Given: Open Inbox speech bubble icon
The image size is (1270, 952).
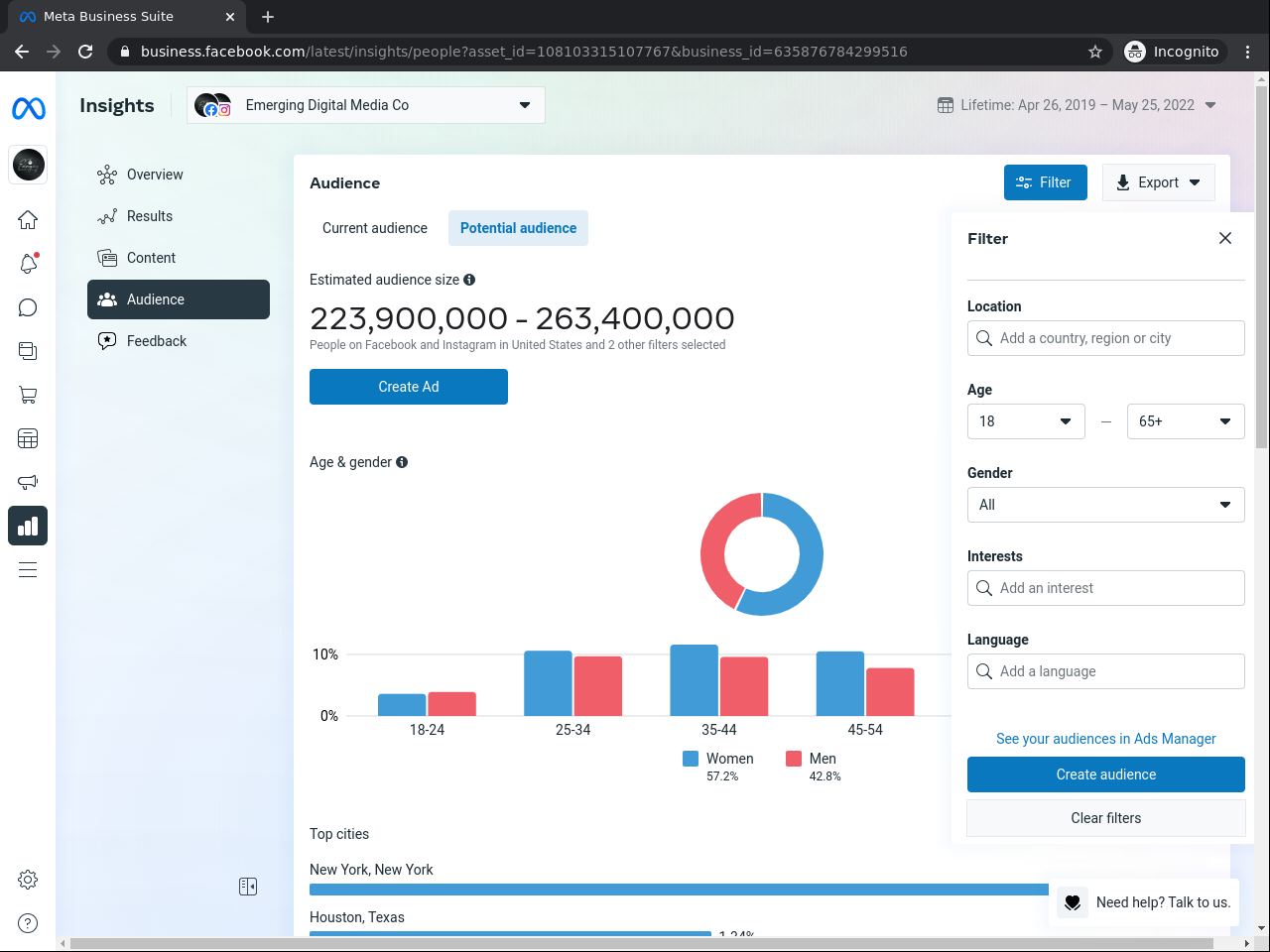Looking at the screenshot, I should (x=28, y=307).
